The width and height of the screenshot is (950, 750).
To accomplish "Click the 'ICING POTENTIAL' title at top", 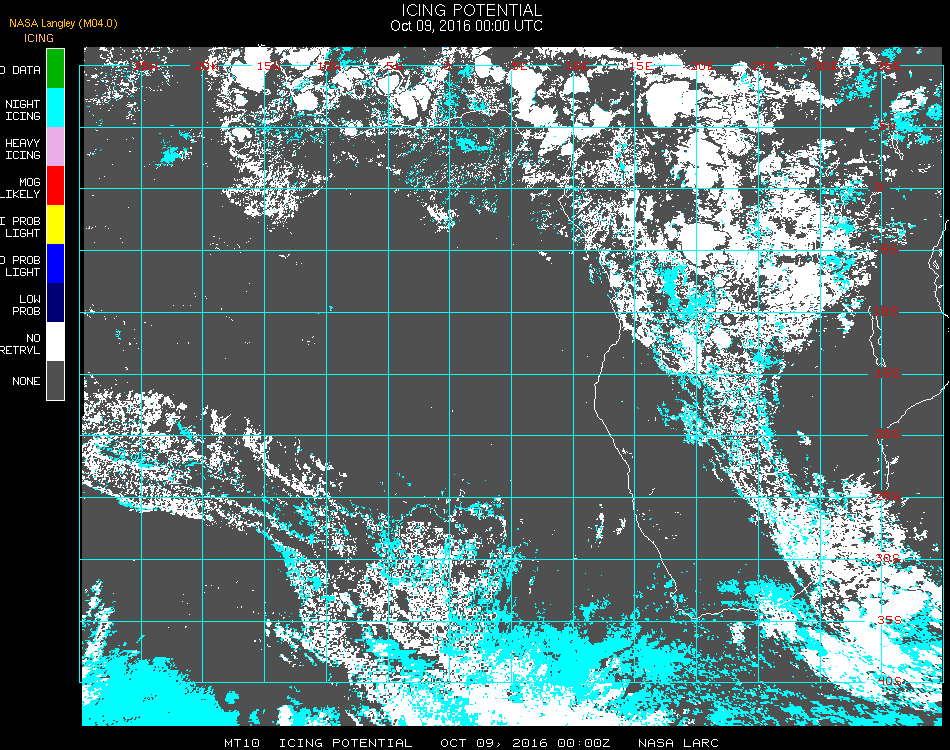I will [471, 10].
